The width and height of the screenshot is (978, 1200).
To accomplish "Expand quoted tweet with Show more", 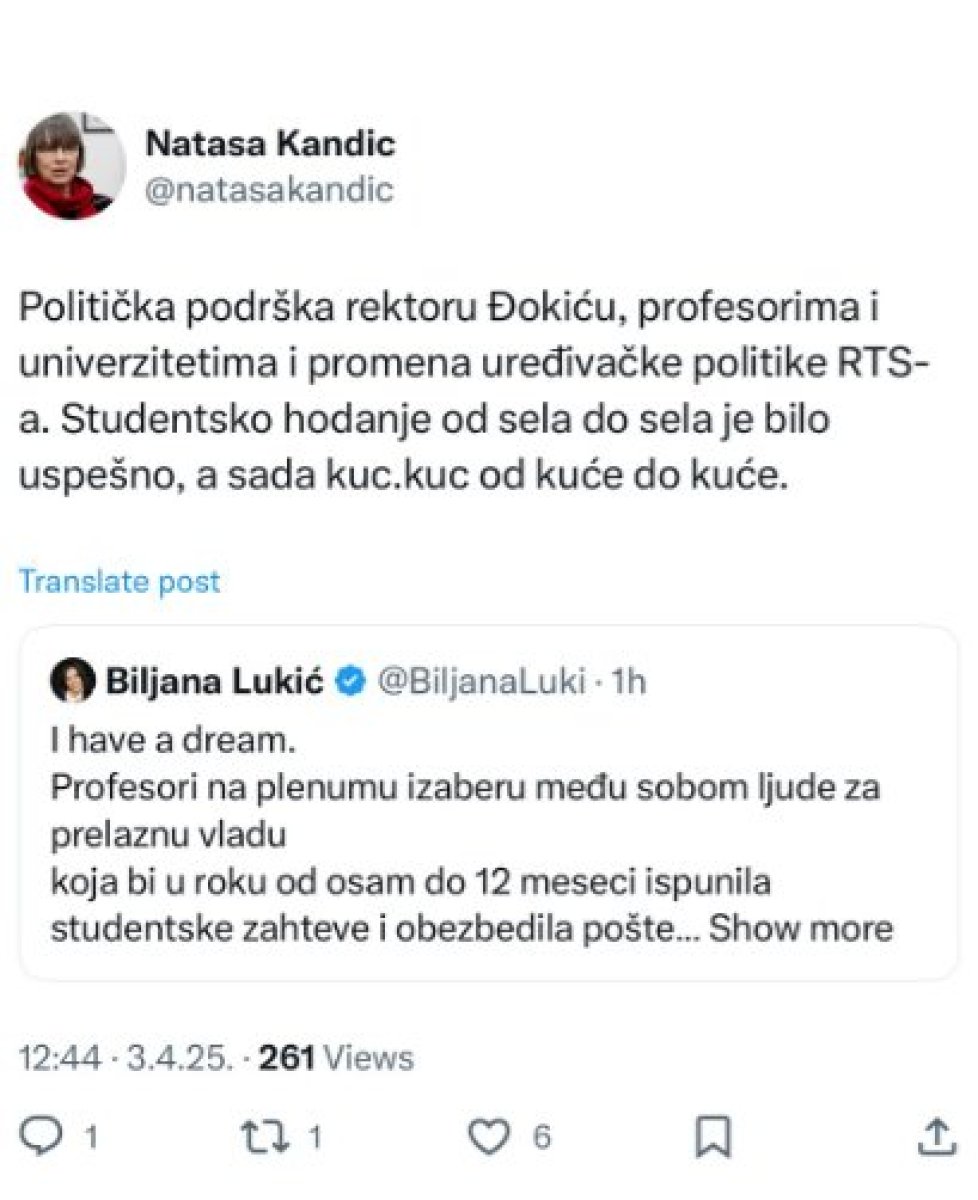I will click(x=800, y=928).
